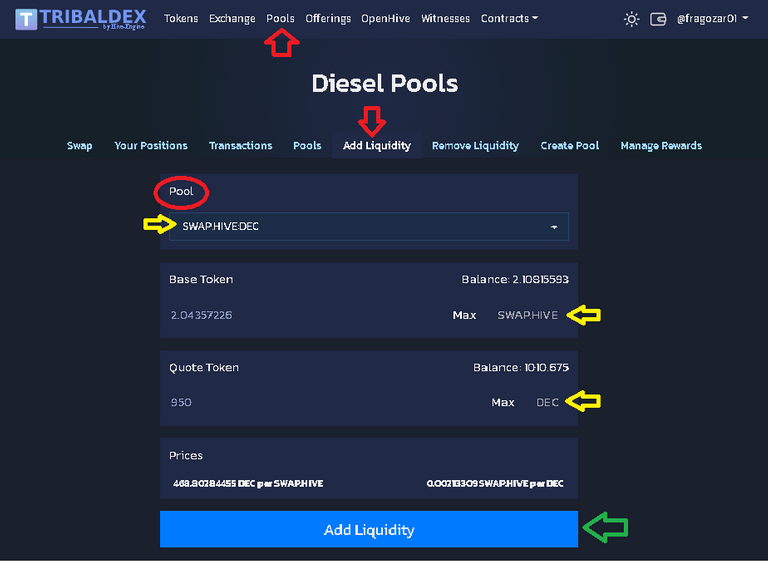Click the Base Token balance 2.10815593
The height and width of the screenshot is (562, 768).
pyautogui.click(x=540, y=279)
